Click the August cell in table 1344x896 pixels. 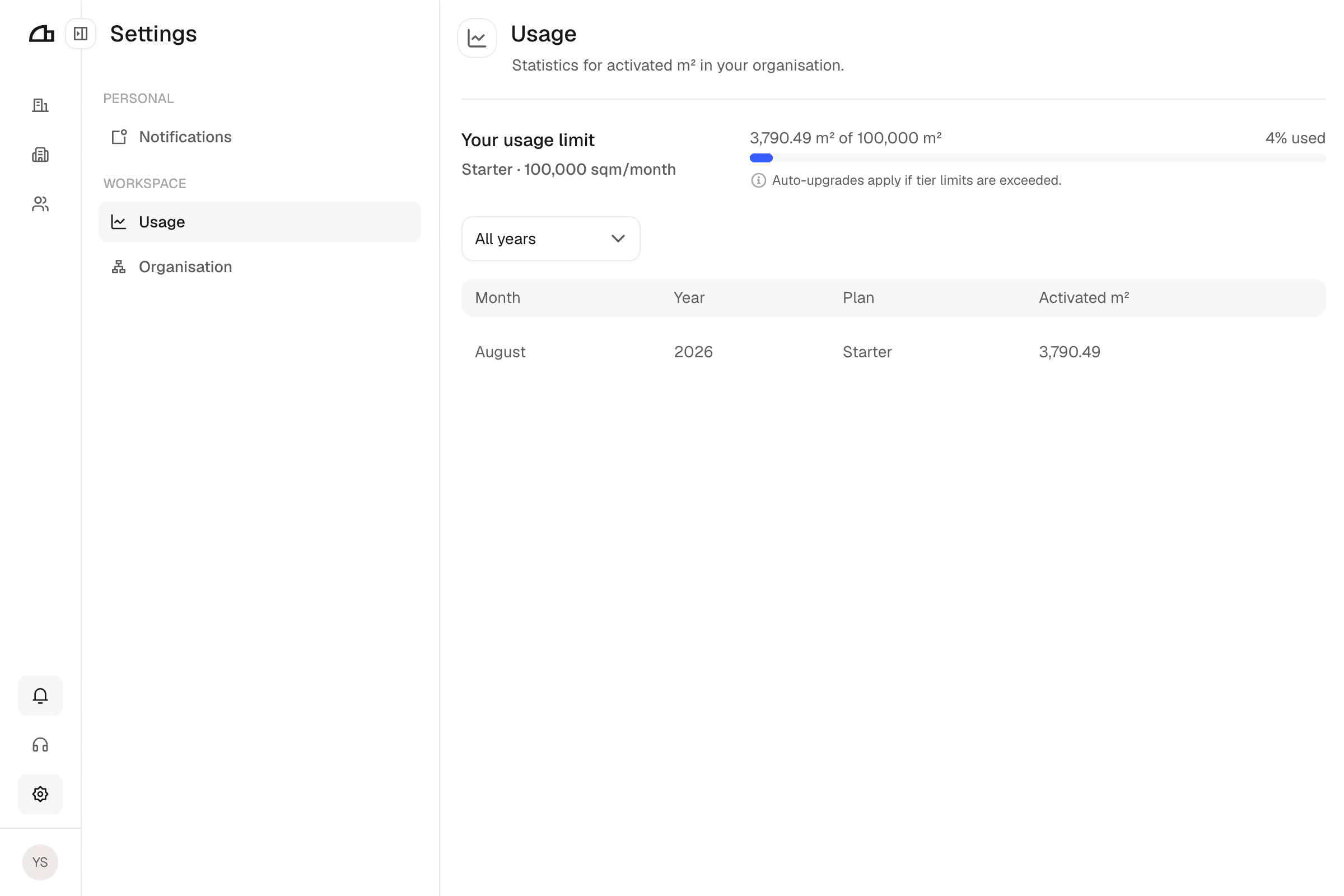coord(500,352)
